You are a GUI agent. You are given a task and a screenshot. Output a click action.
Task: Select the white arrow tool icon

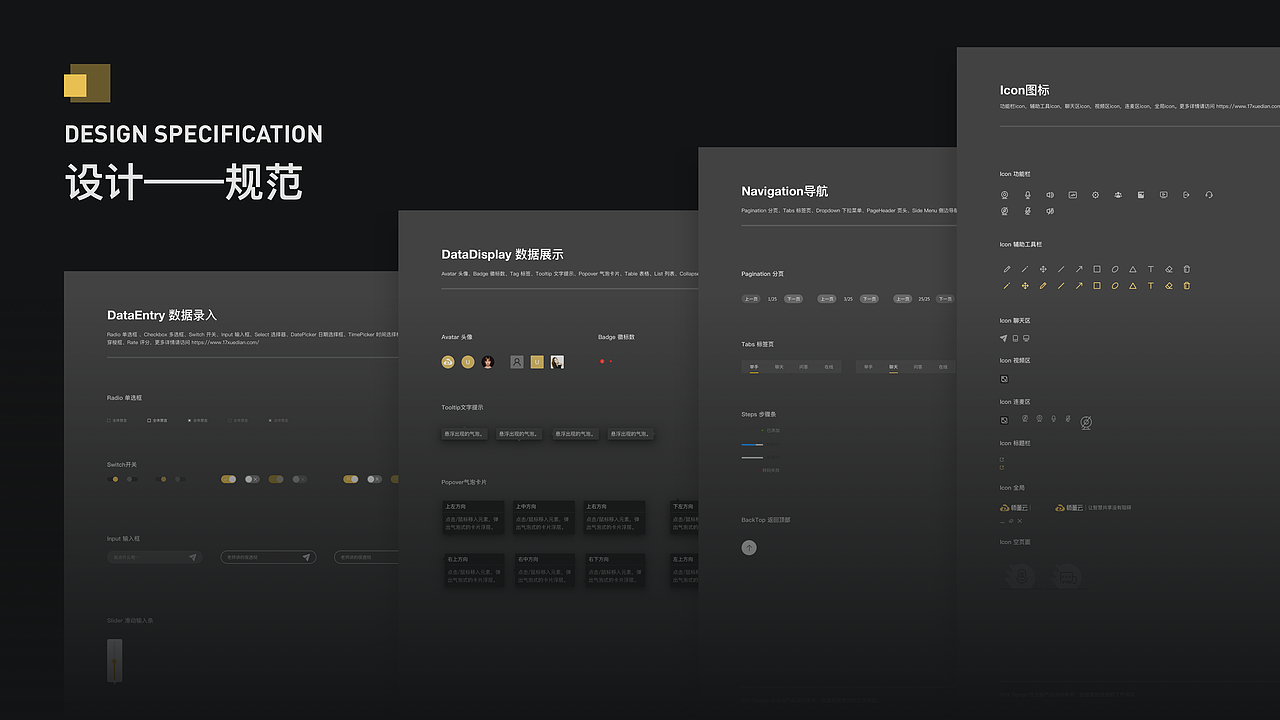pyautogui.click(x=1079, y=269)
